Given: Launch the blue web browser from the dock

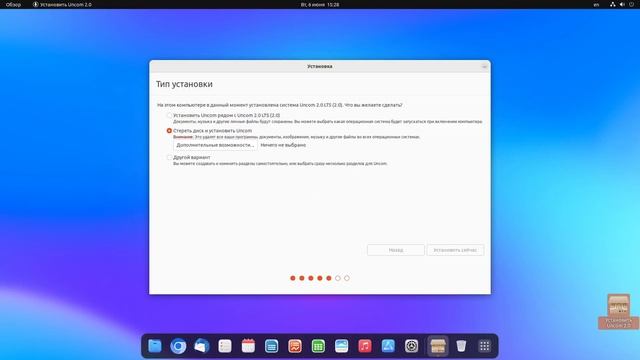Looking at the screenshot, I should pos(178,346).
